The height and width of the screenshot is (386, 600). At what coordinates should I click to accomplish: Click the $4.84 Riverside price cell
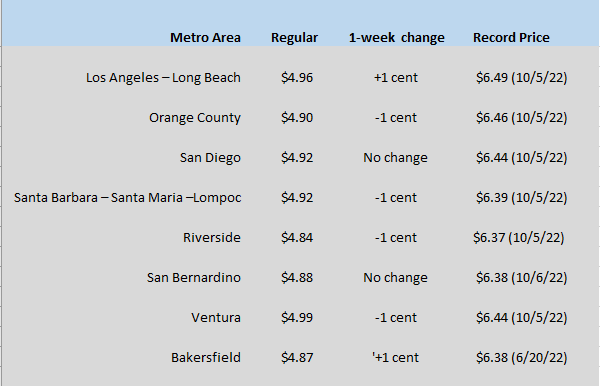[297, 238]
